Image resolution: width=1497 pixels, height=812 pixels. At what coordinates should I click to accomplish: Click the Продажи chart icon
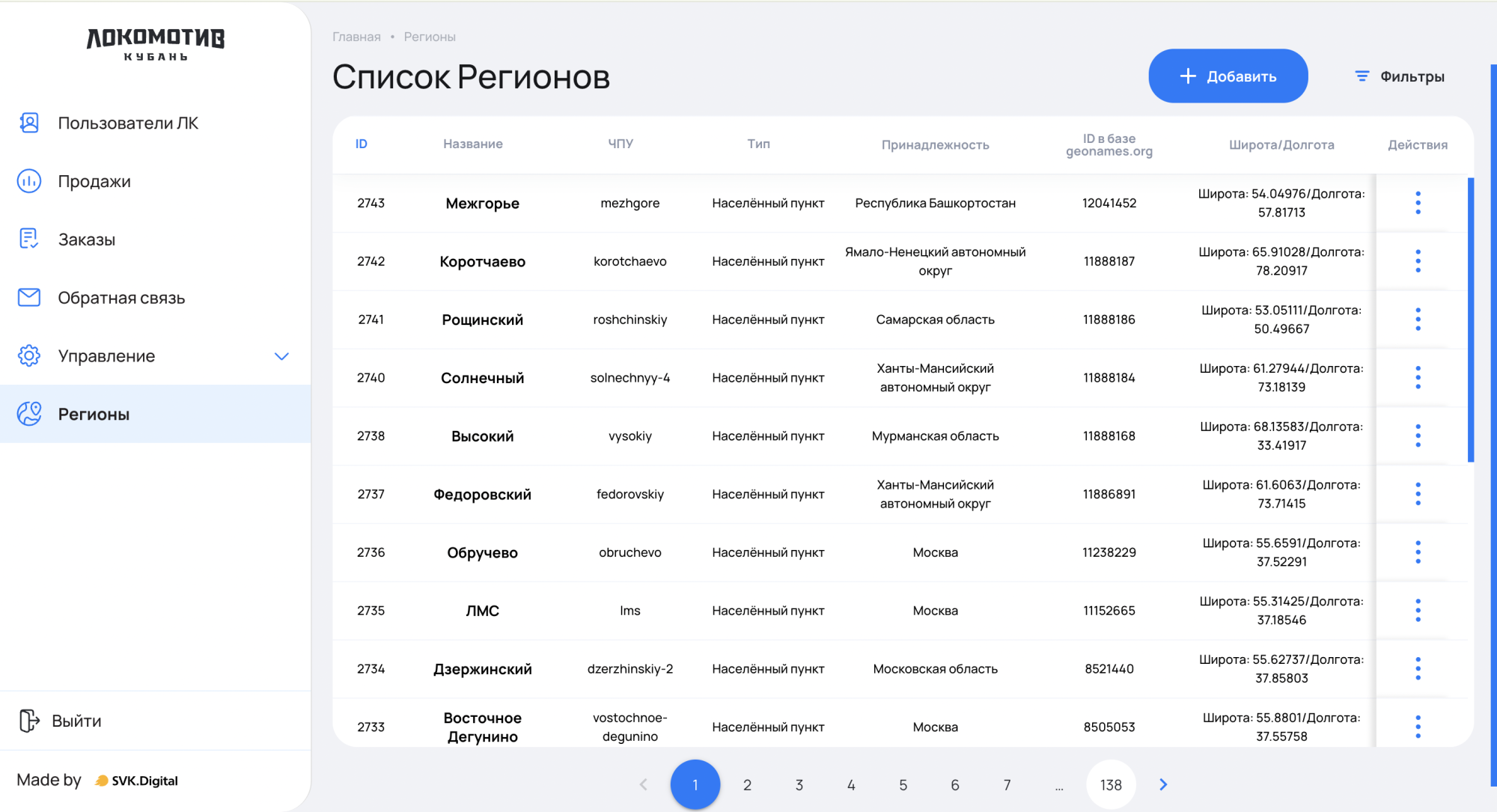click(29, 181)
